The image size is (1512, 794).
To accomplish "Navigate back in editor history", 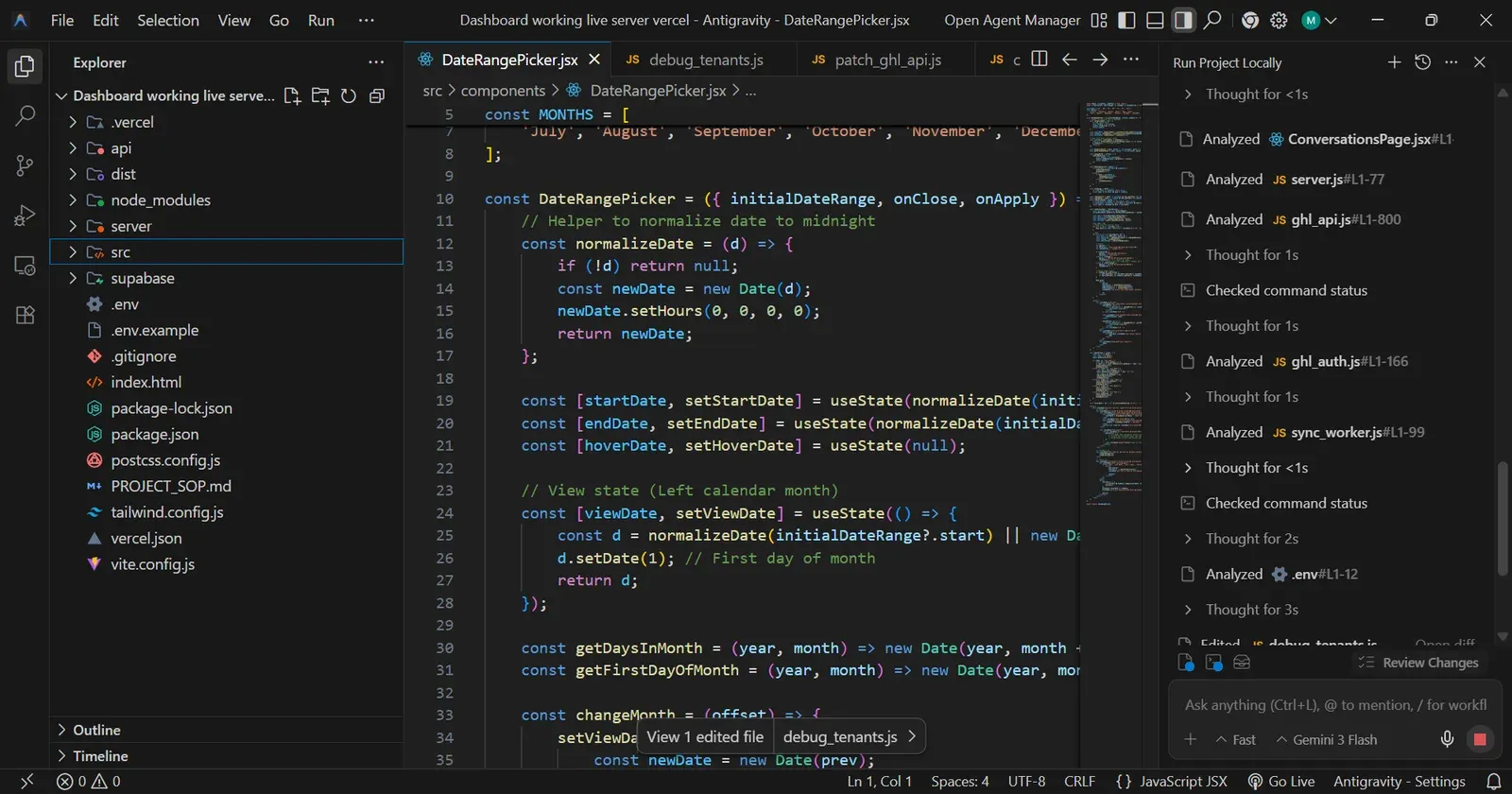I will [1070, 59].
